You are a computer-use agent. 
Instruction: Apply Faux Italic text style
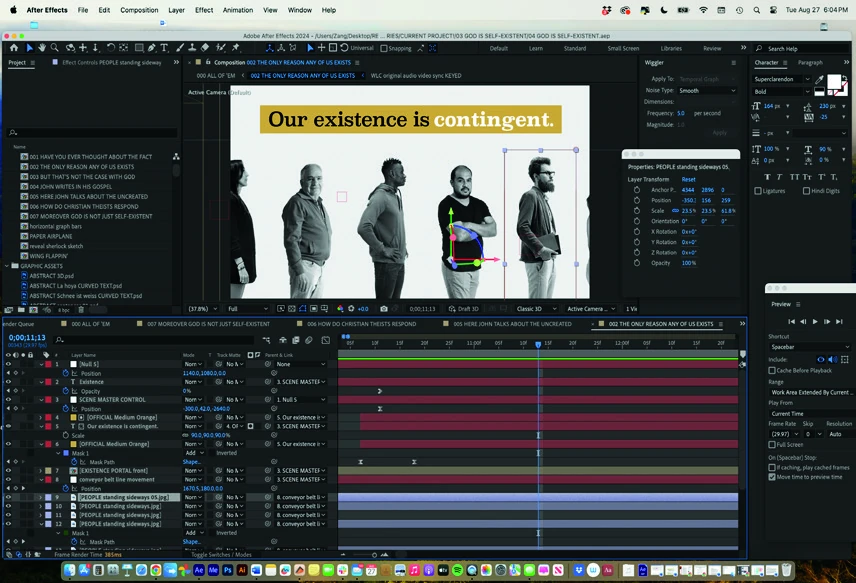click(x=780, y=177)
